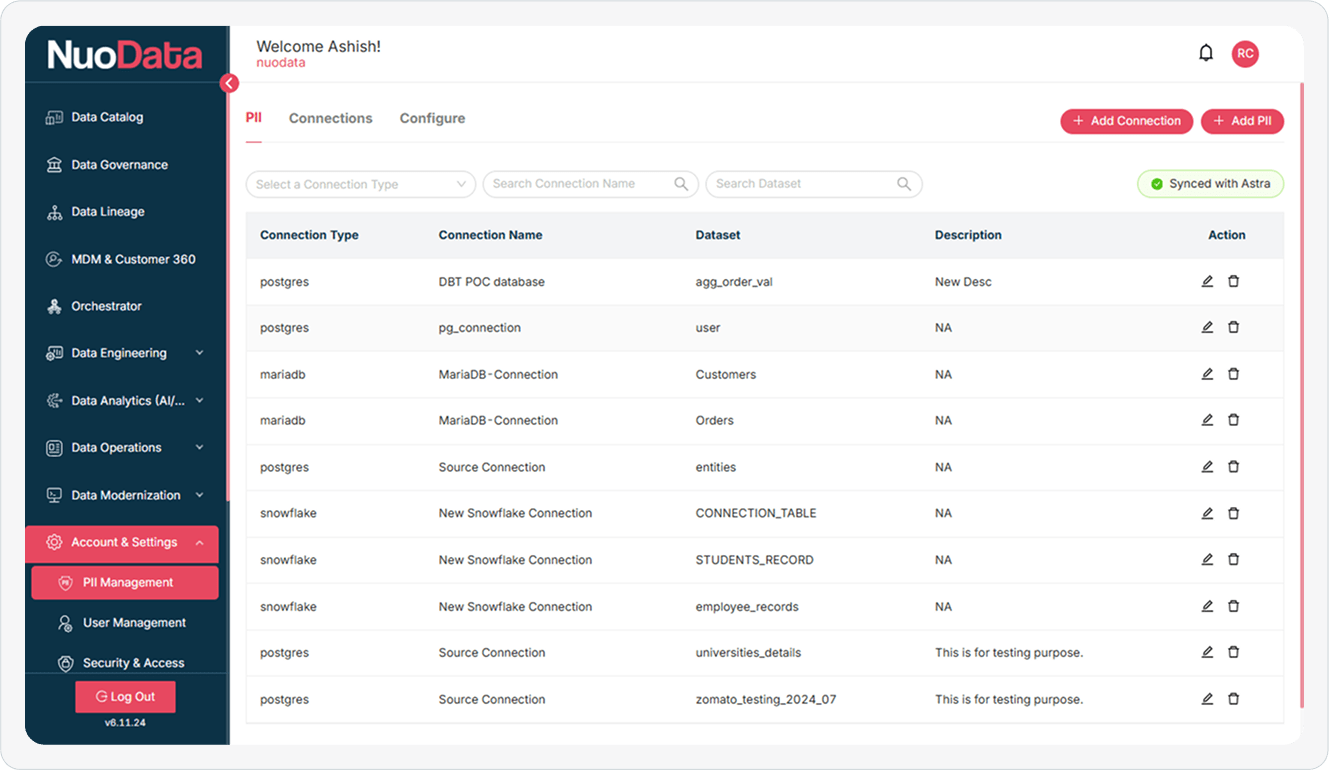
Task: Edit the CONNECTION_TABLE row
Action: [x=1207, y=513]
